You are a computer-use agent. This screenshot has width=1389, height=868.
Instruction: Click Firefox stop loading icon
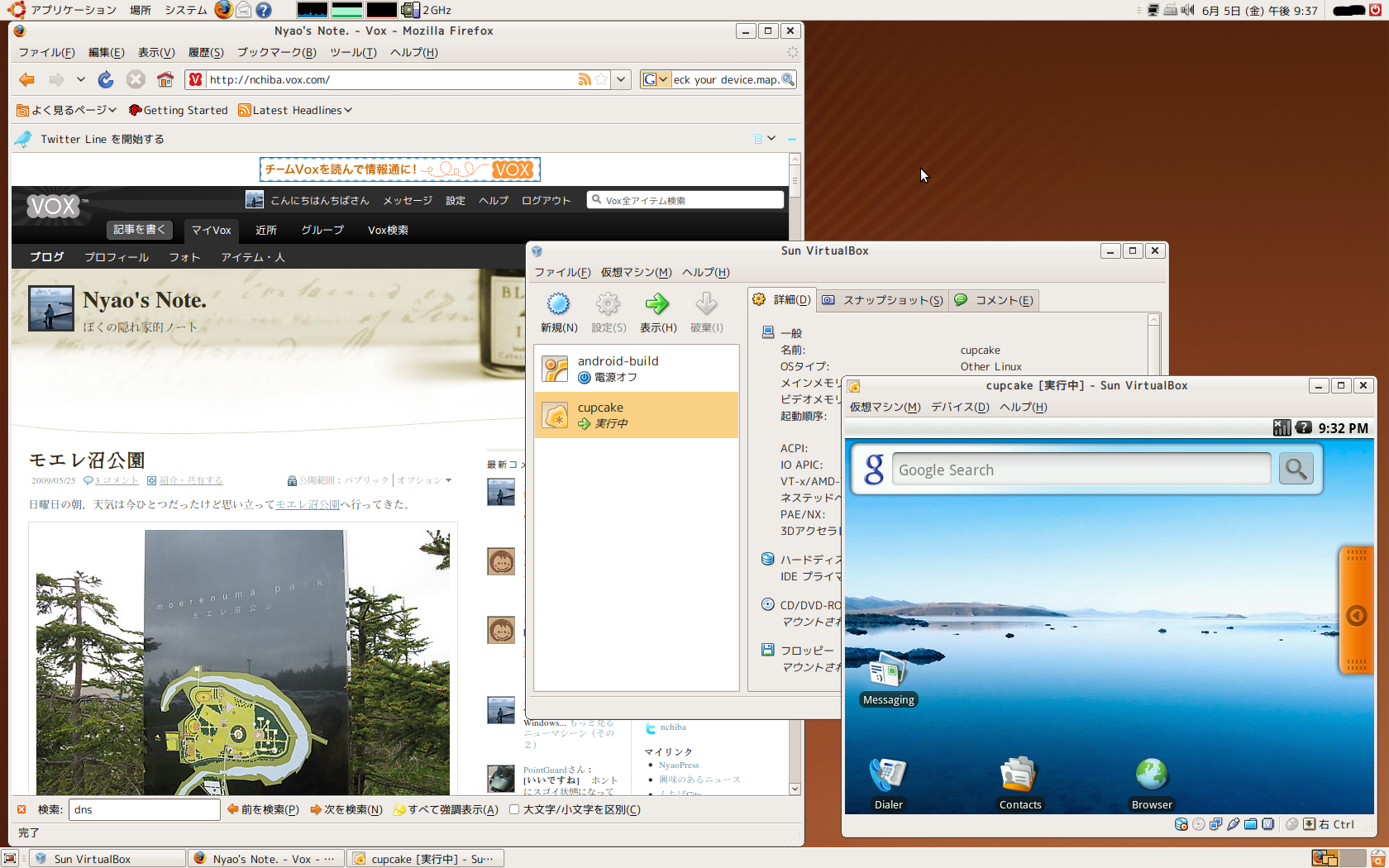136,79
